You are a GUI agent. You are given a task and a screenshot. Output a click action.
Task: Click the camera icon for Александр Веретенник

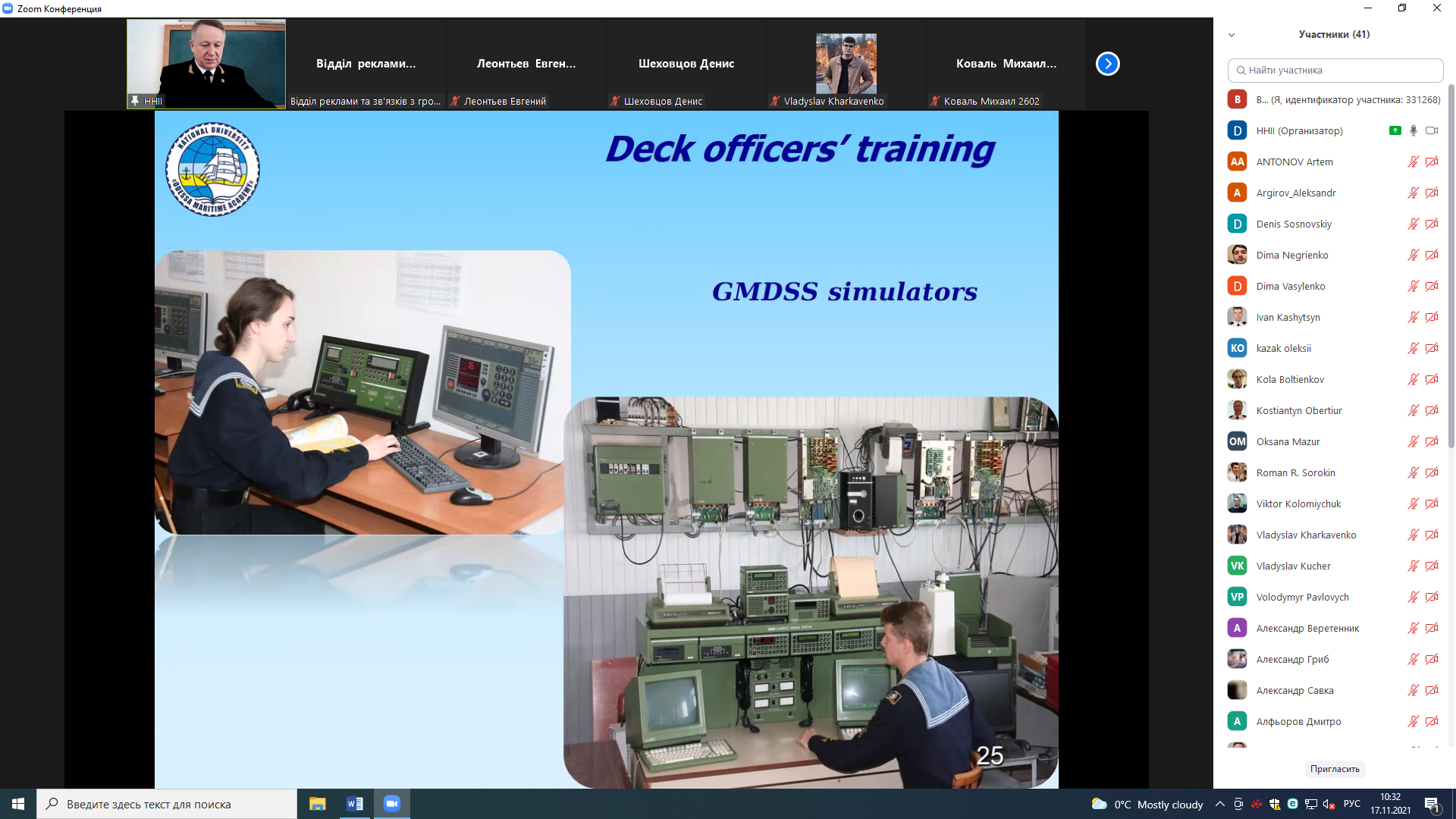1432,628
